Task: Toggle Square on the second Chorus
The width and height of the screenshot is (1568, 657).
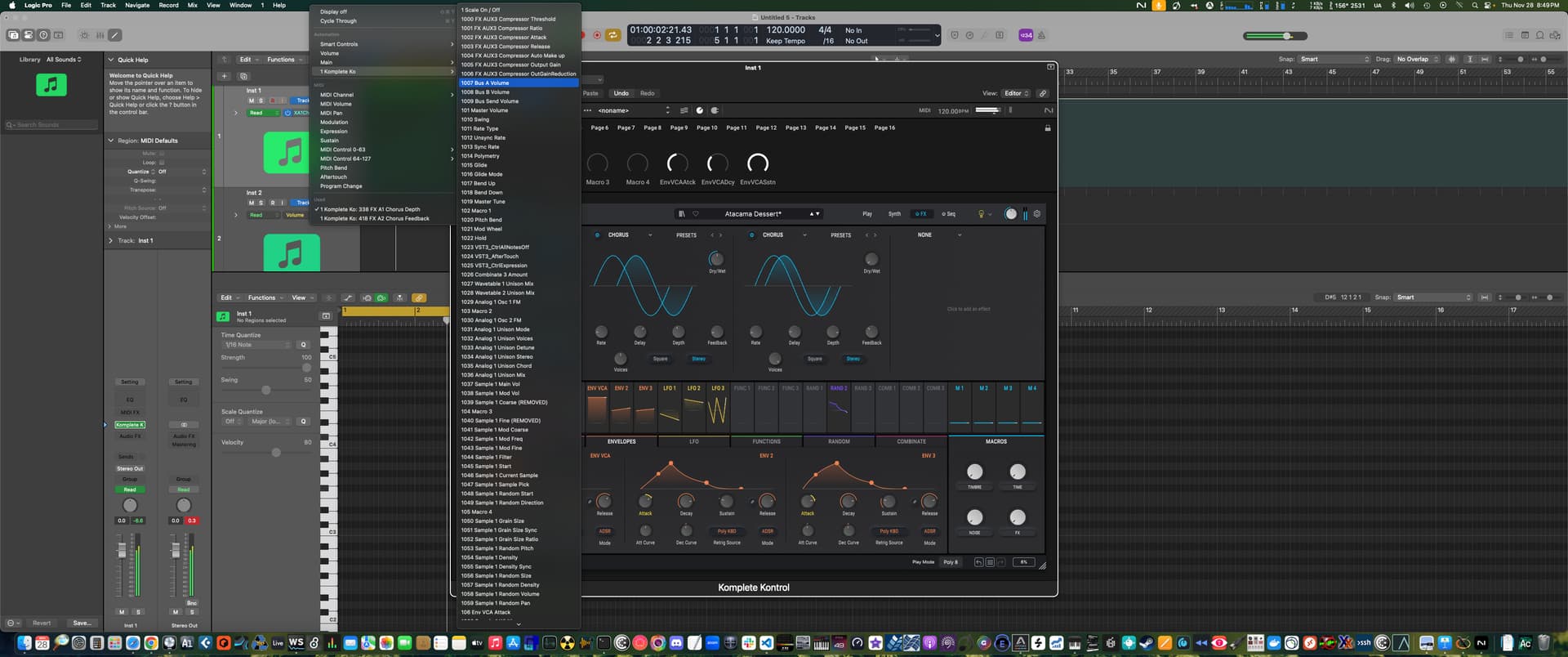Action: [815, 359]
